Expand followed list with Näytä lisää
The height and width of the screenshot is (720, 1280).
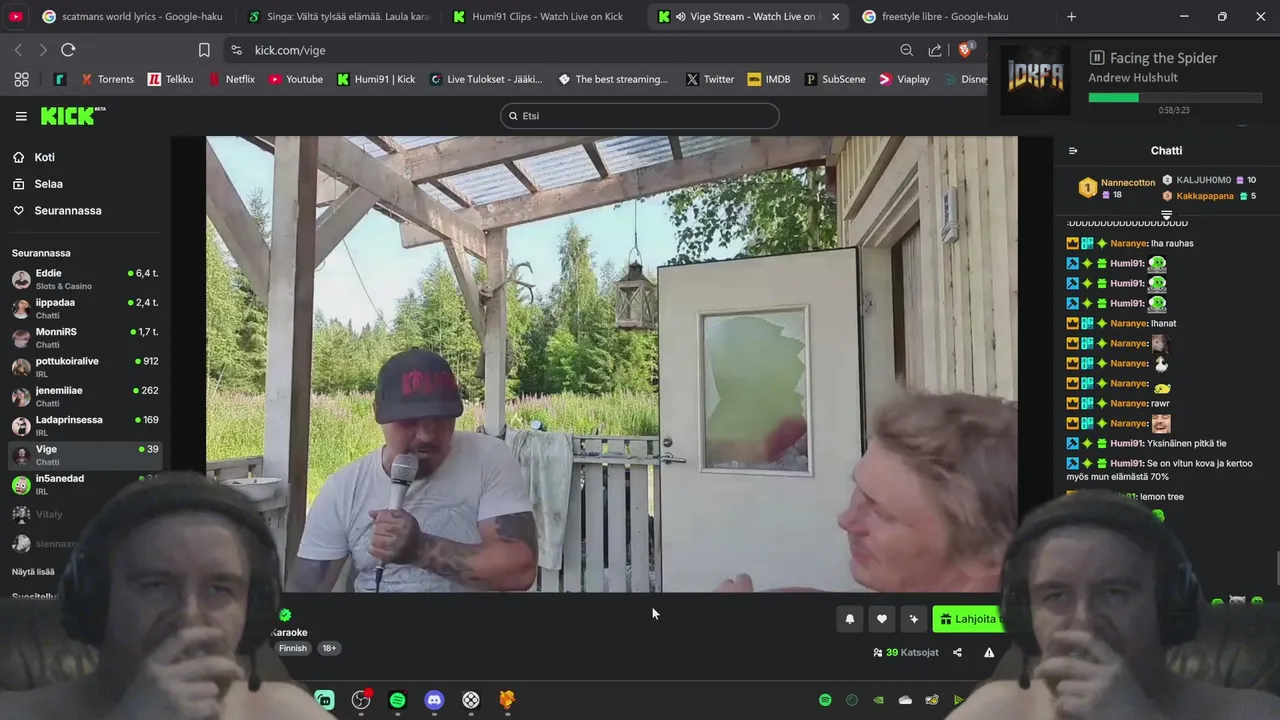[33, 572]
